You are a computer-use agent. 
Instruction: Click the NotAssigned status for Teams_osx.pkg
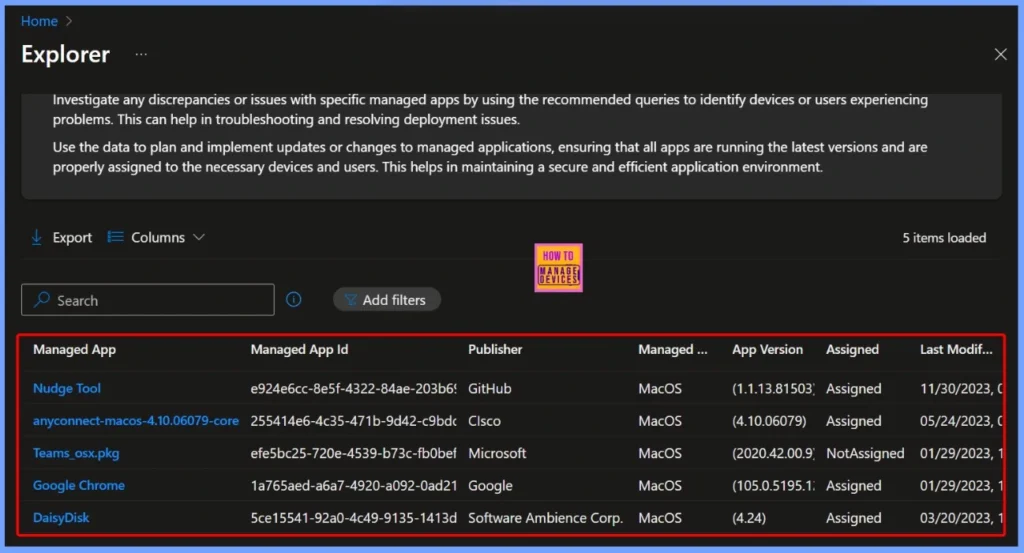tap(865, 453)
